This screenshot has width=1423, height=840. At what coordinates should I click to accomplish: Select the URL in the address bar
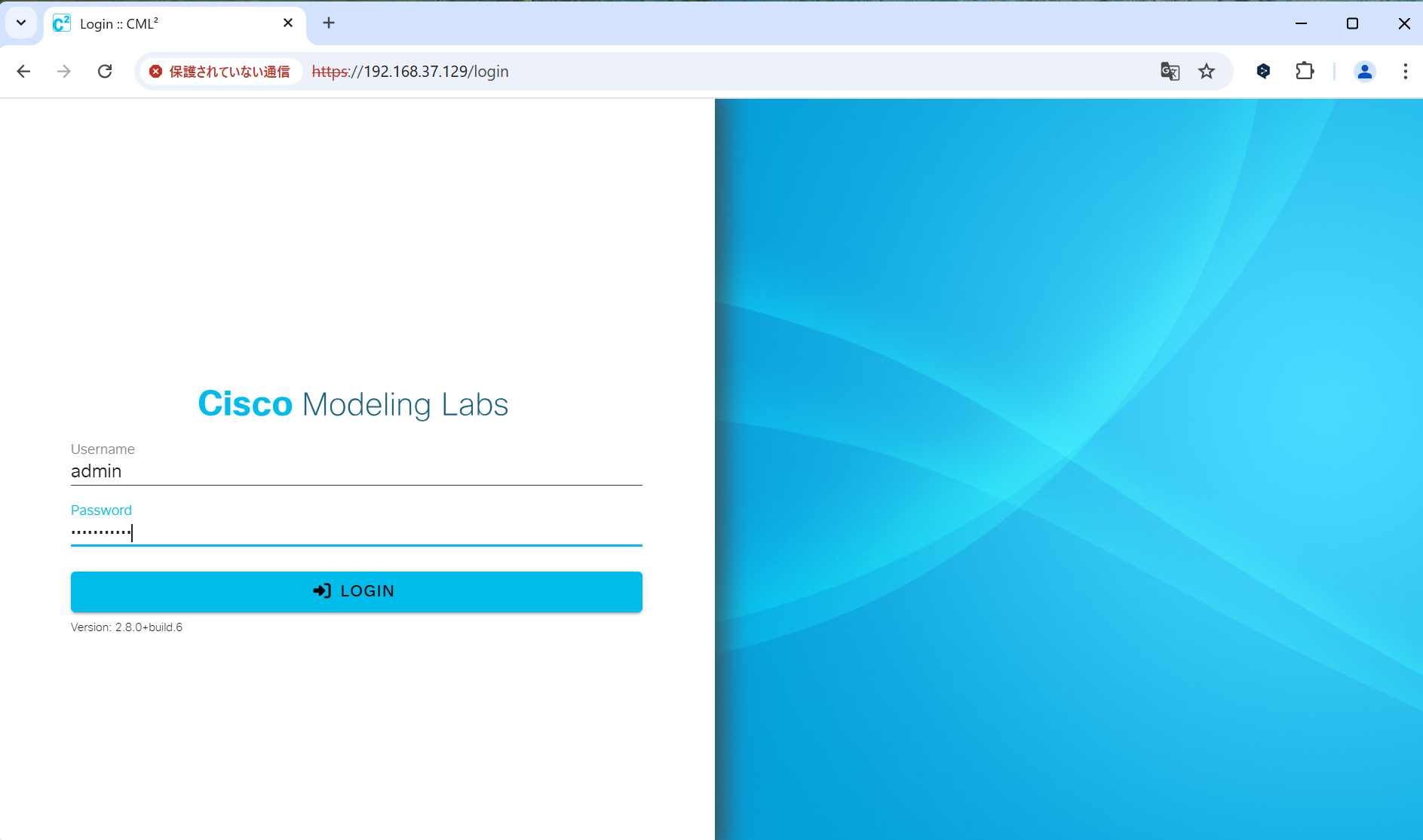(410, 72)
